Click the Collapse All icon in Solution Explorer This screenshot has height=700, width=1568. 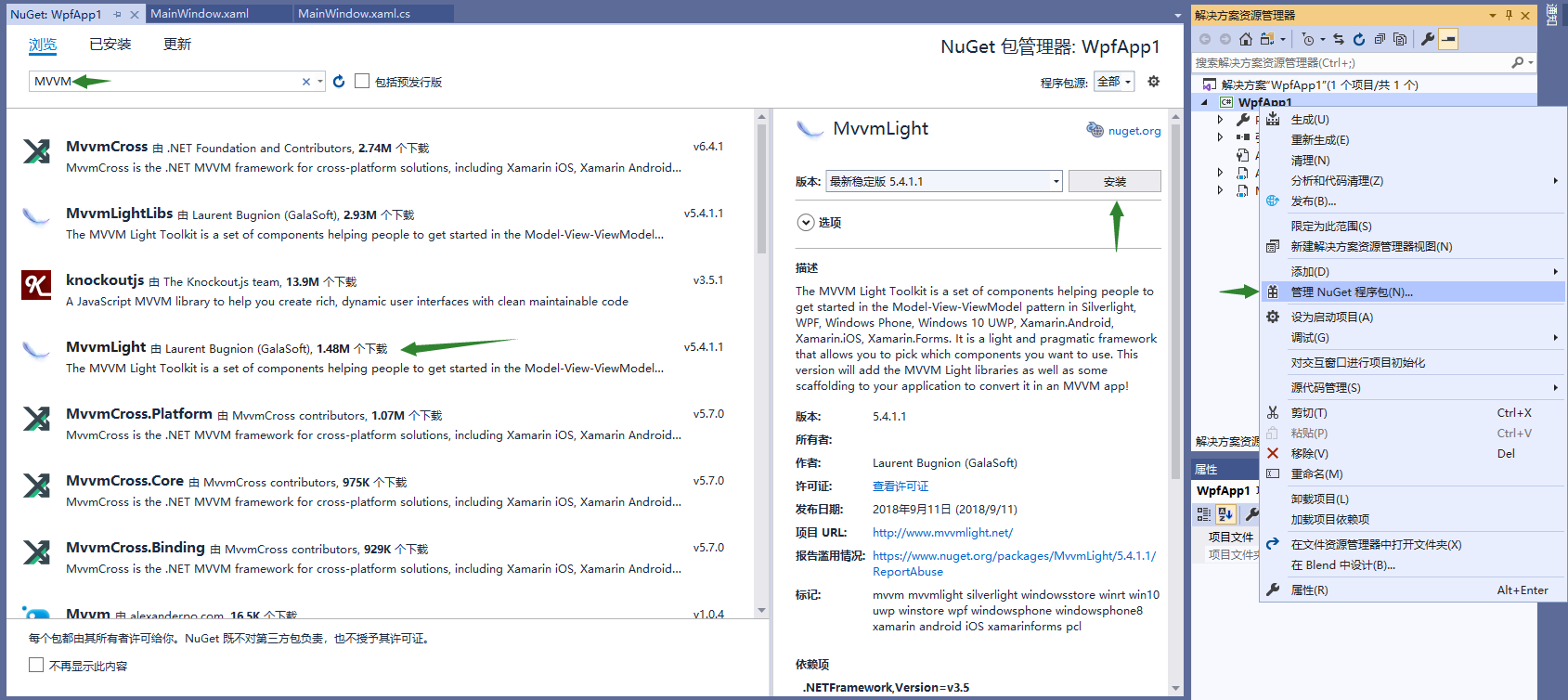click(x=1380, y=39)
